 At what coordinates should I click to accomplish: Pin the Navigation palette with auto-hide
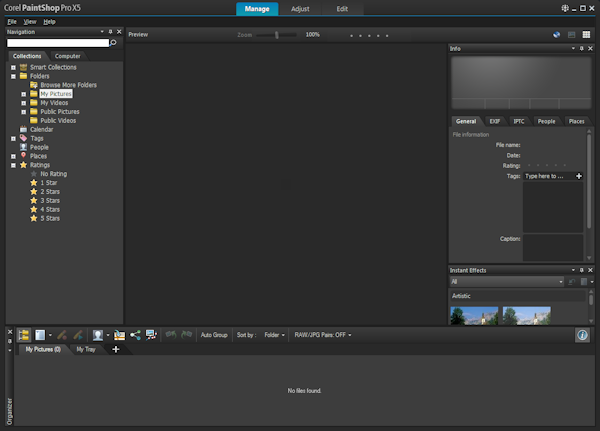(x=109, y=31)
